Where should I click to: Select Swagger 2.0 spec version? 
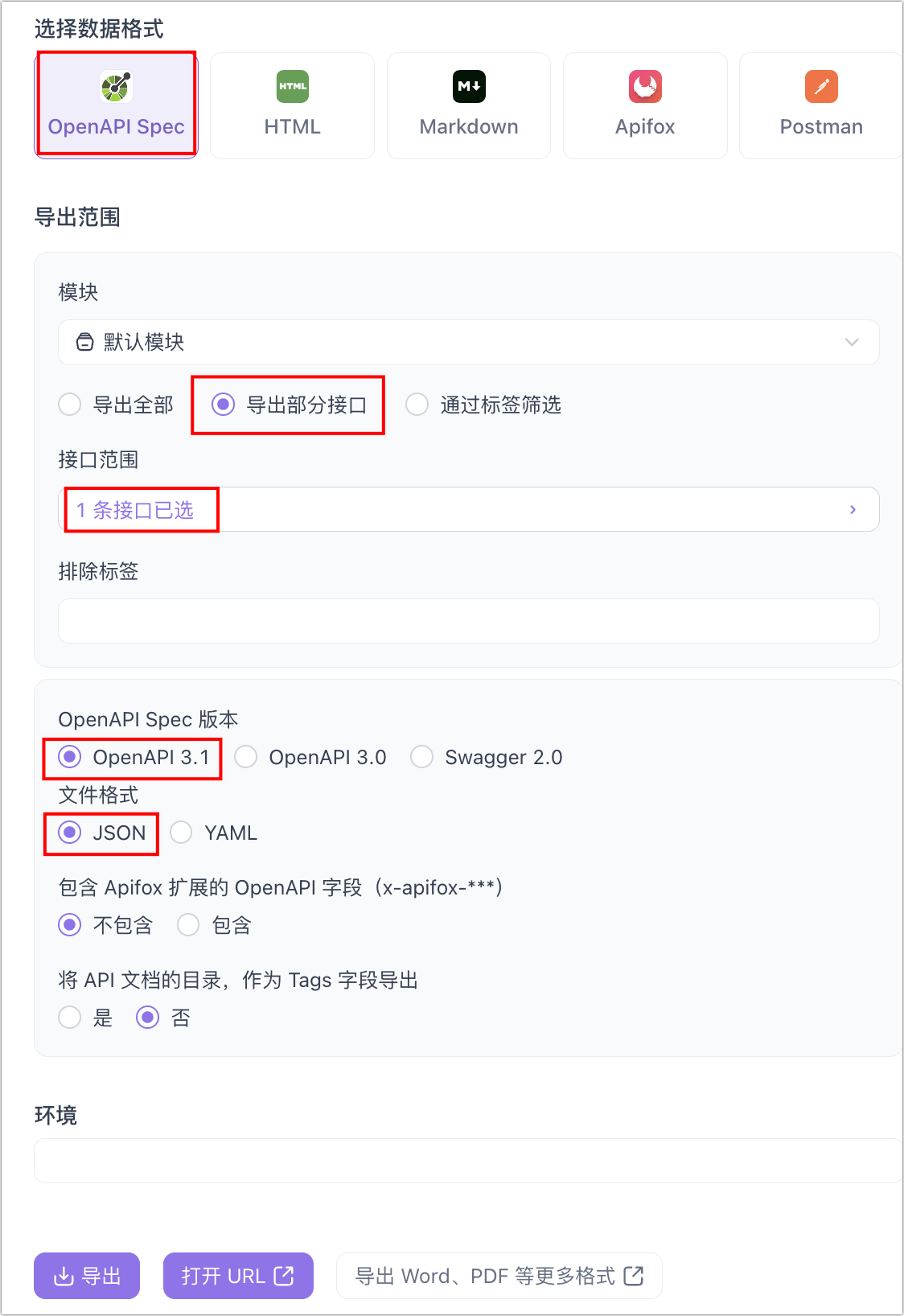coord(422,757)
